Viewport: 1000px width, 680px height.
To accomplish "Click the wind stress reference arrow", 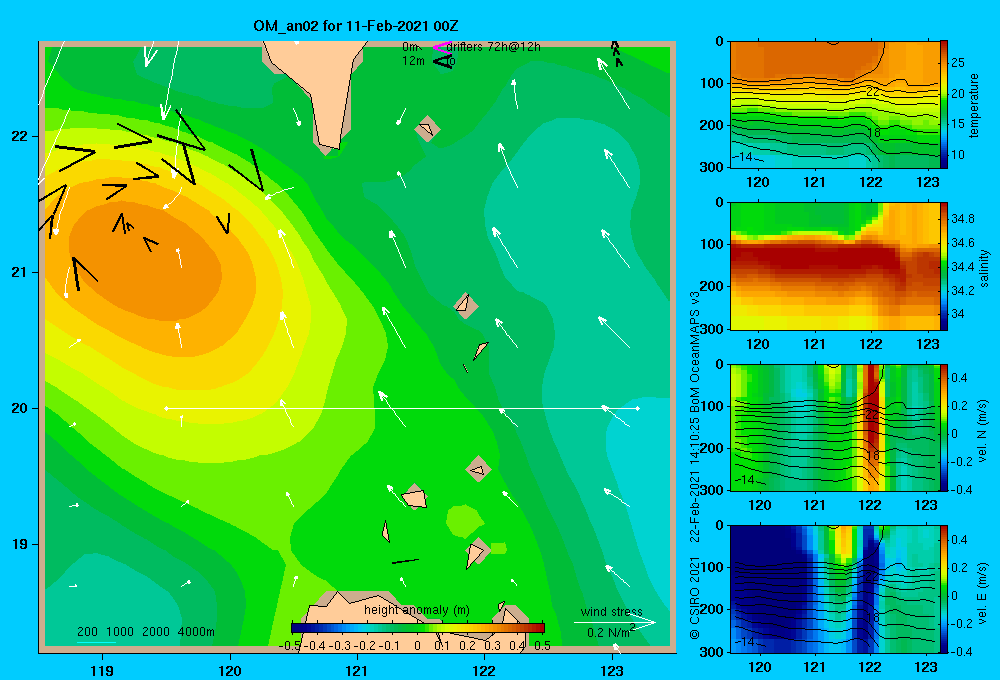I will point(615,623).
